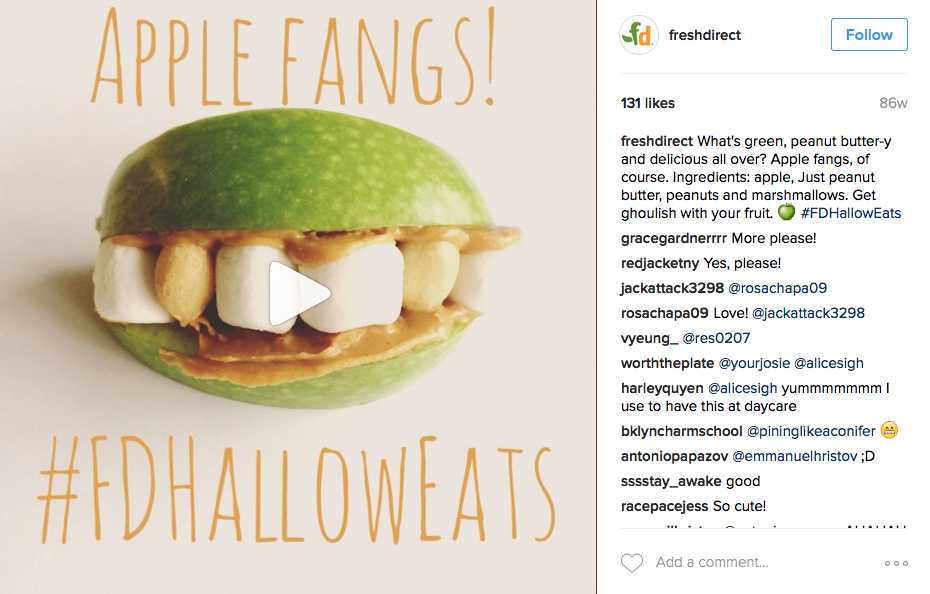Click the FreshDirect profile logo avatar
Viewport: 930px width, 594px height.
pos(639,35)
